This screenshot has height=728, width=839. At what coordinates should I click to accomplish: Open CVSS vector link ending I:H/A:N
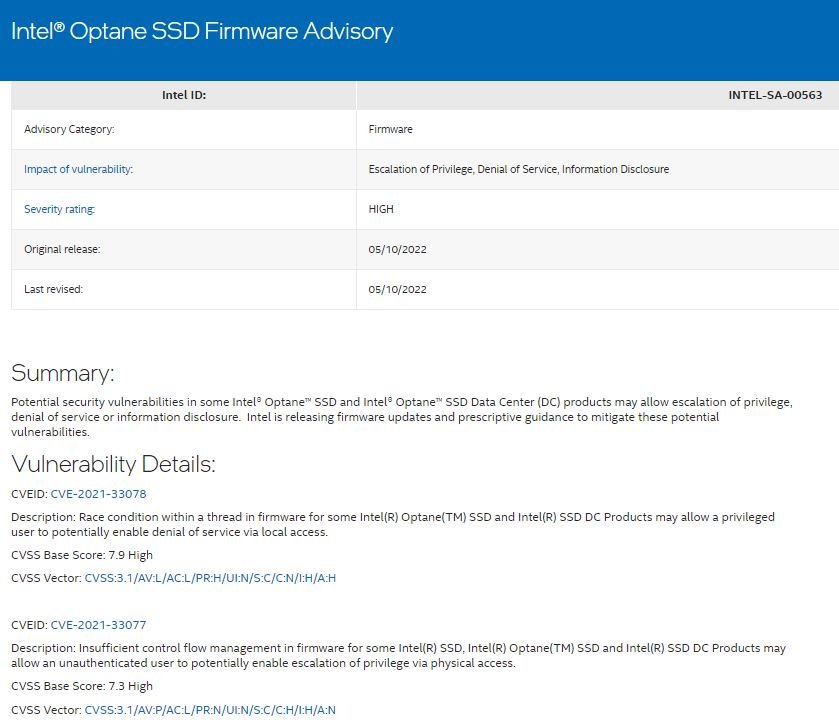coord(210,710)
